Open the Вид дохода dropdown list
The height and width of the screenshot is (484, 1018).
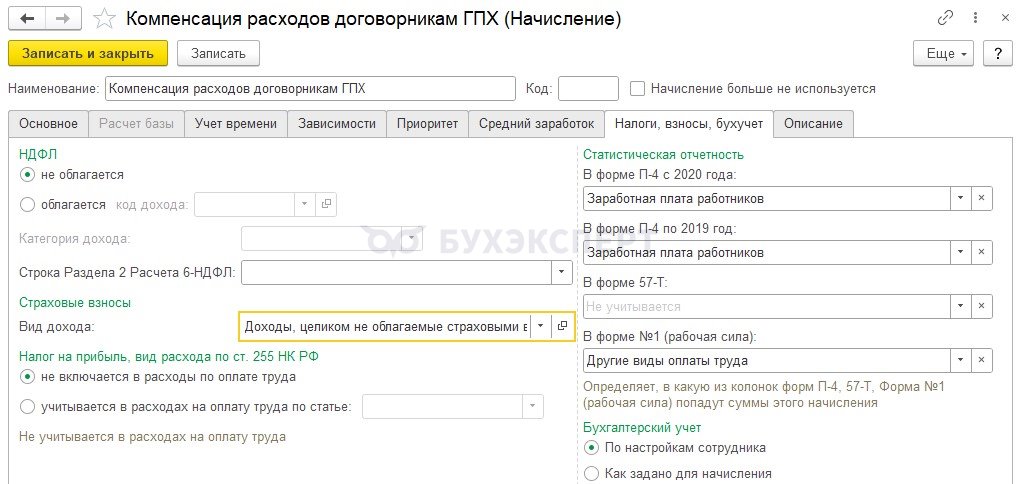541,327
